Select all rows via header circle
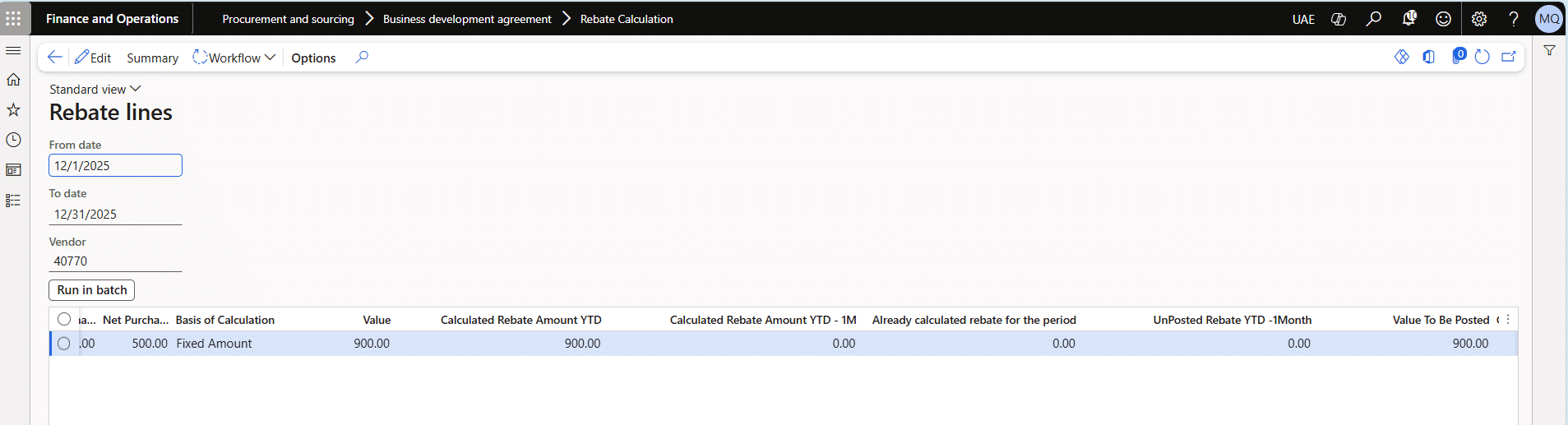 point(64,320)
